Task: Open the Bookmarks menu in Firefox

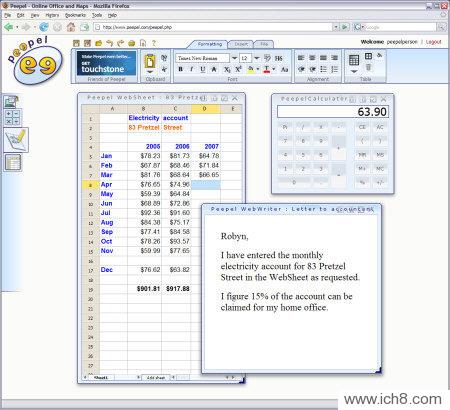Action: (x=75, y=15)
